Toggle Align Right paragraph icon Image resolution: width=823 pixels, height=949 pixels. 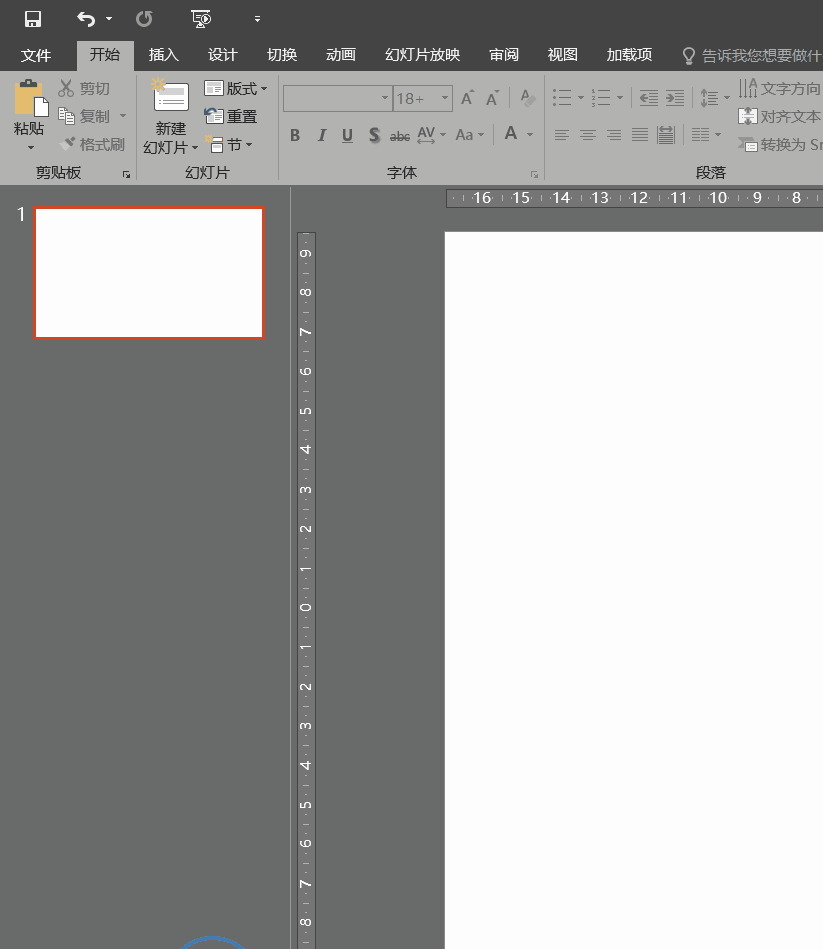click(x=614, y=134)
